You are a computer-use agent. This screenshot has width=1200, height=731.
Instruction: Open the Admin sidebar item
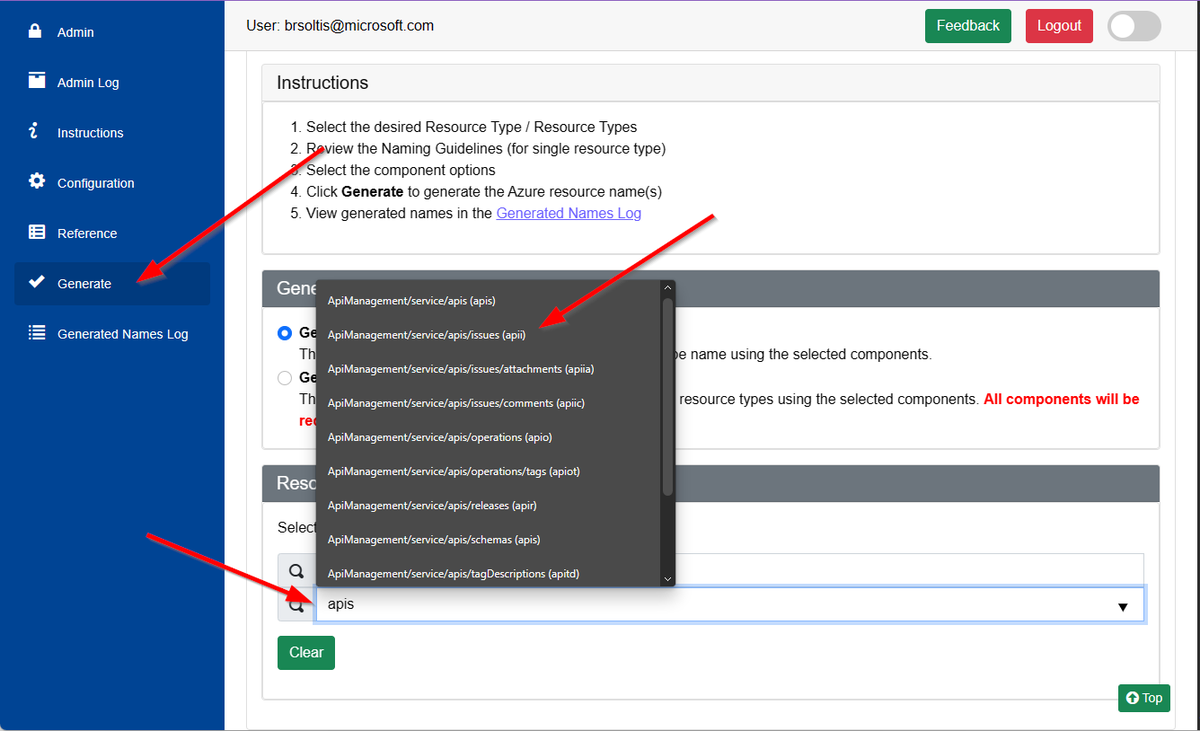pos(112,32)
